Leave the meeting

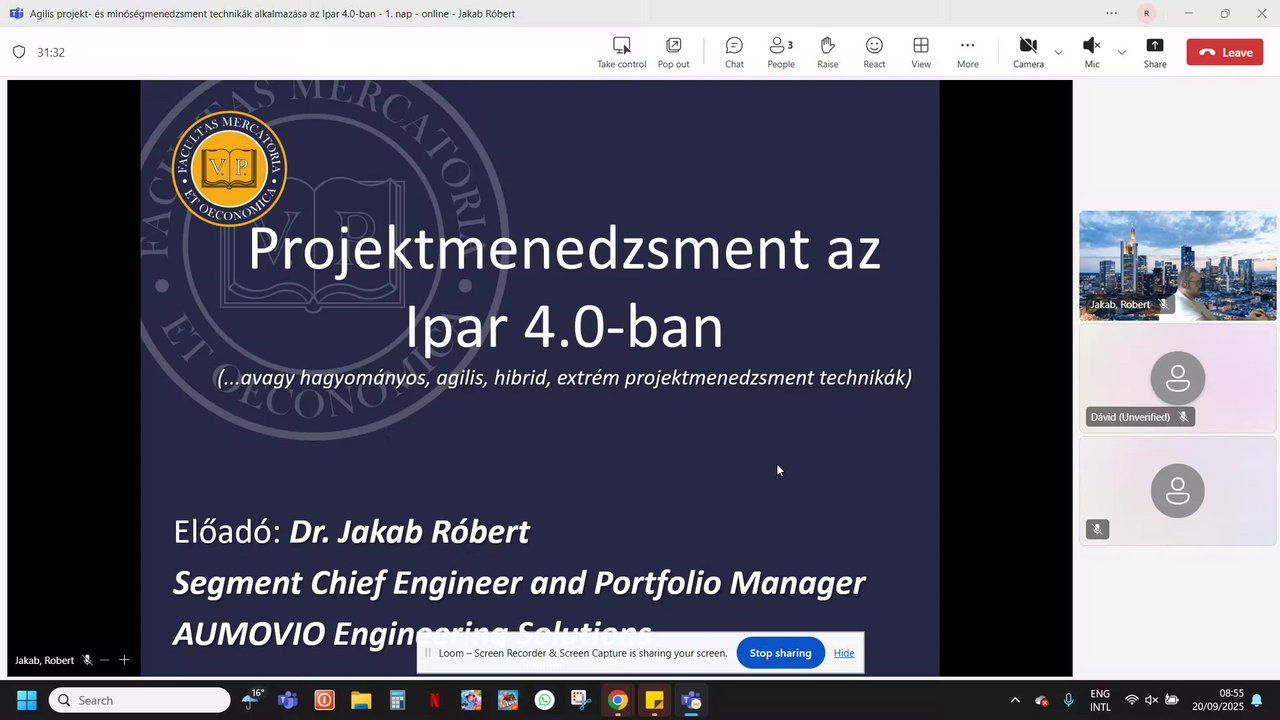(1225, 52)
